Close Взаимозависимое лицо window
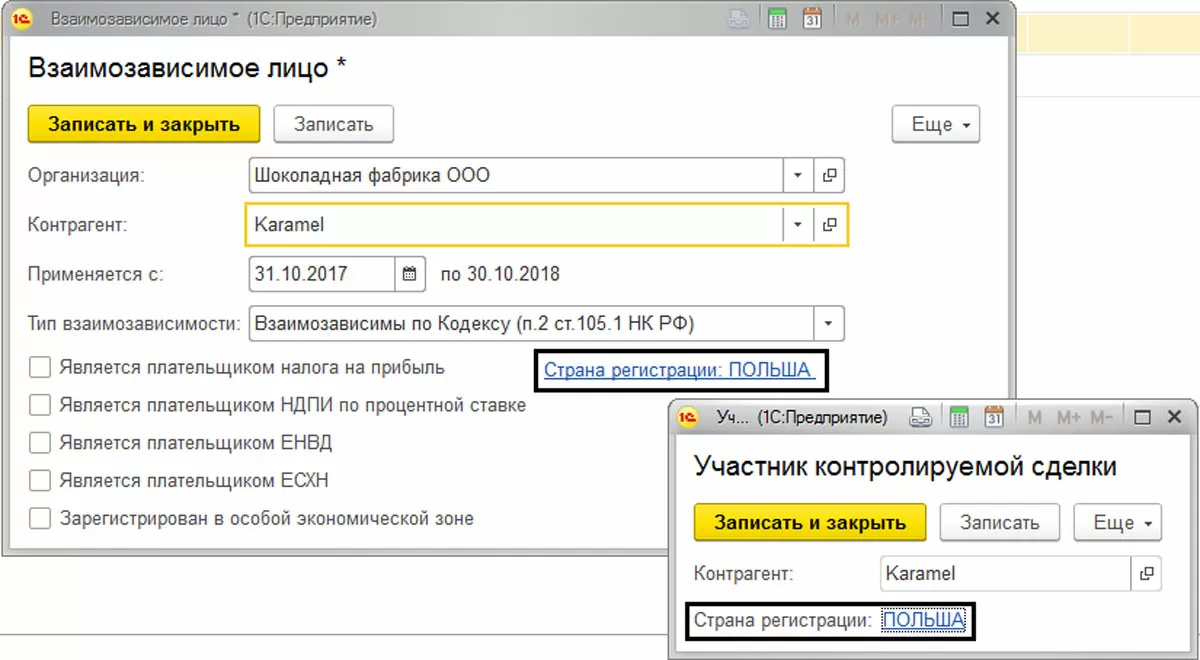Screen dimensions: 1200x660 pos(992,19)
